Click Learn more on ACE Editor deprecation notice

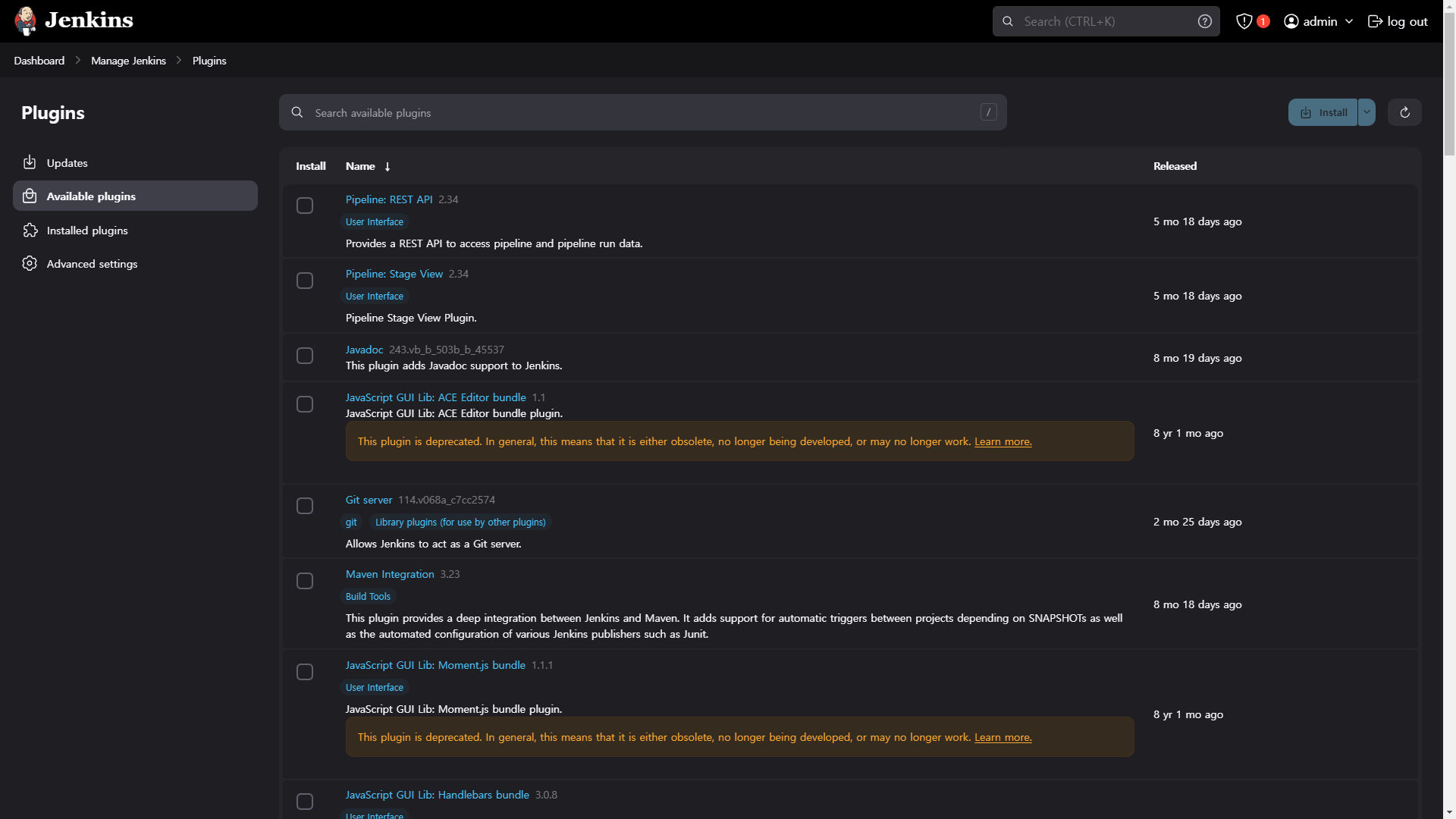tap(1003, 441)
